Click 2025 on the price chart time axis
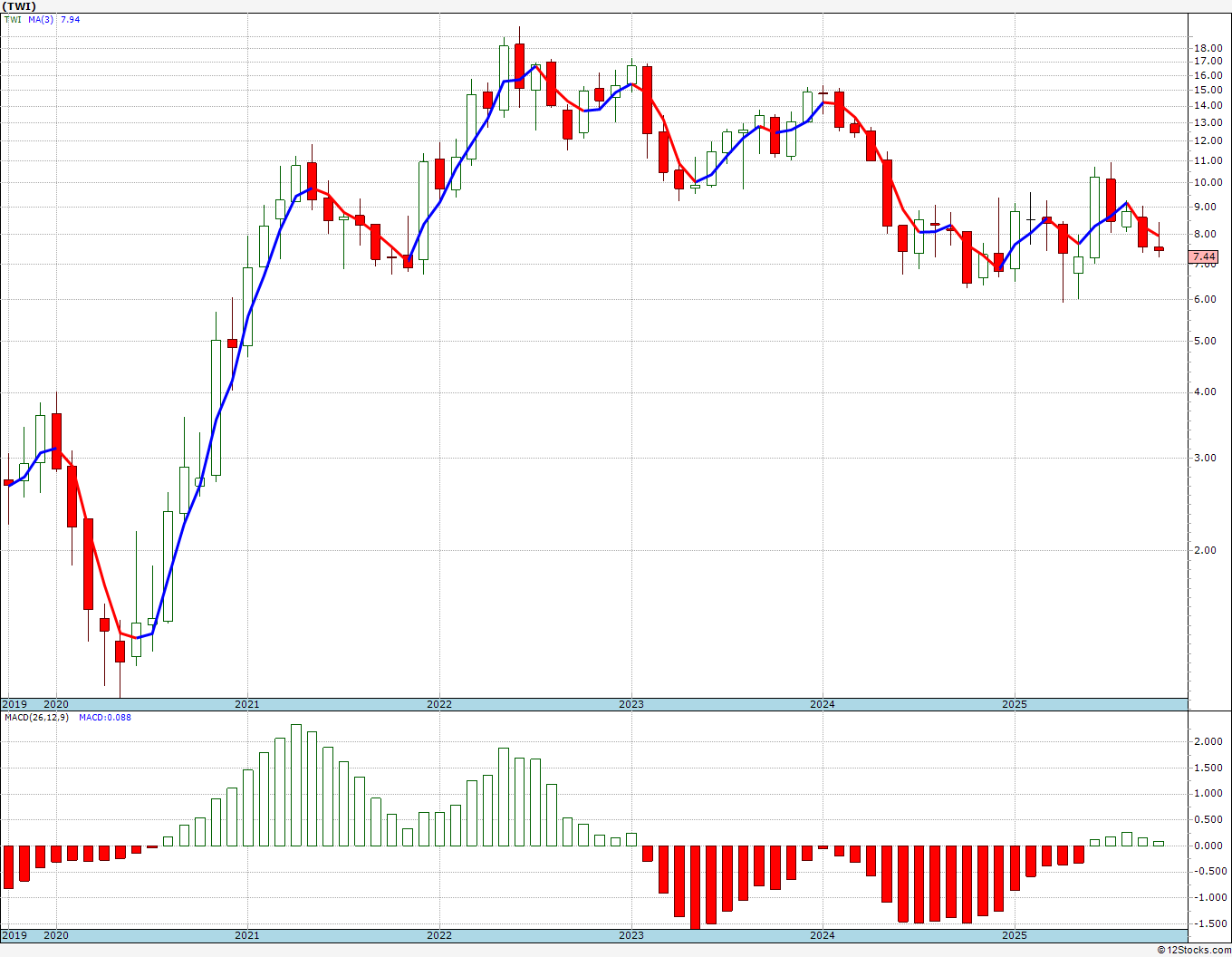 (1015, 704)
